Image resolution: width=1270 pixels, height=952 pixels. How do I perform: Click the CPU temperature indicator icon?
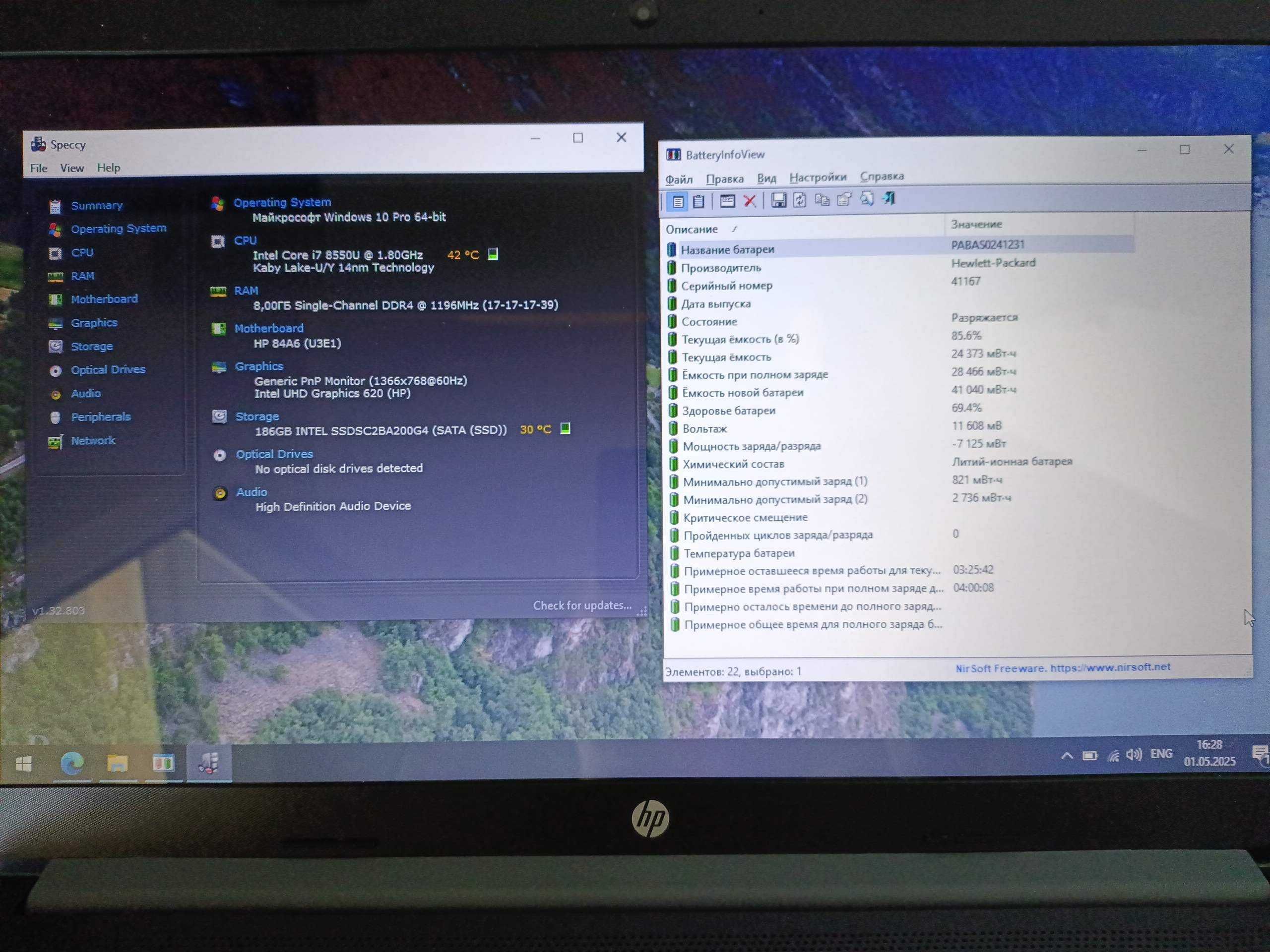(493, 254)
